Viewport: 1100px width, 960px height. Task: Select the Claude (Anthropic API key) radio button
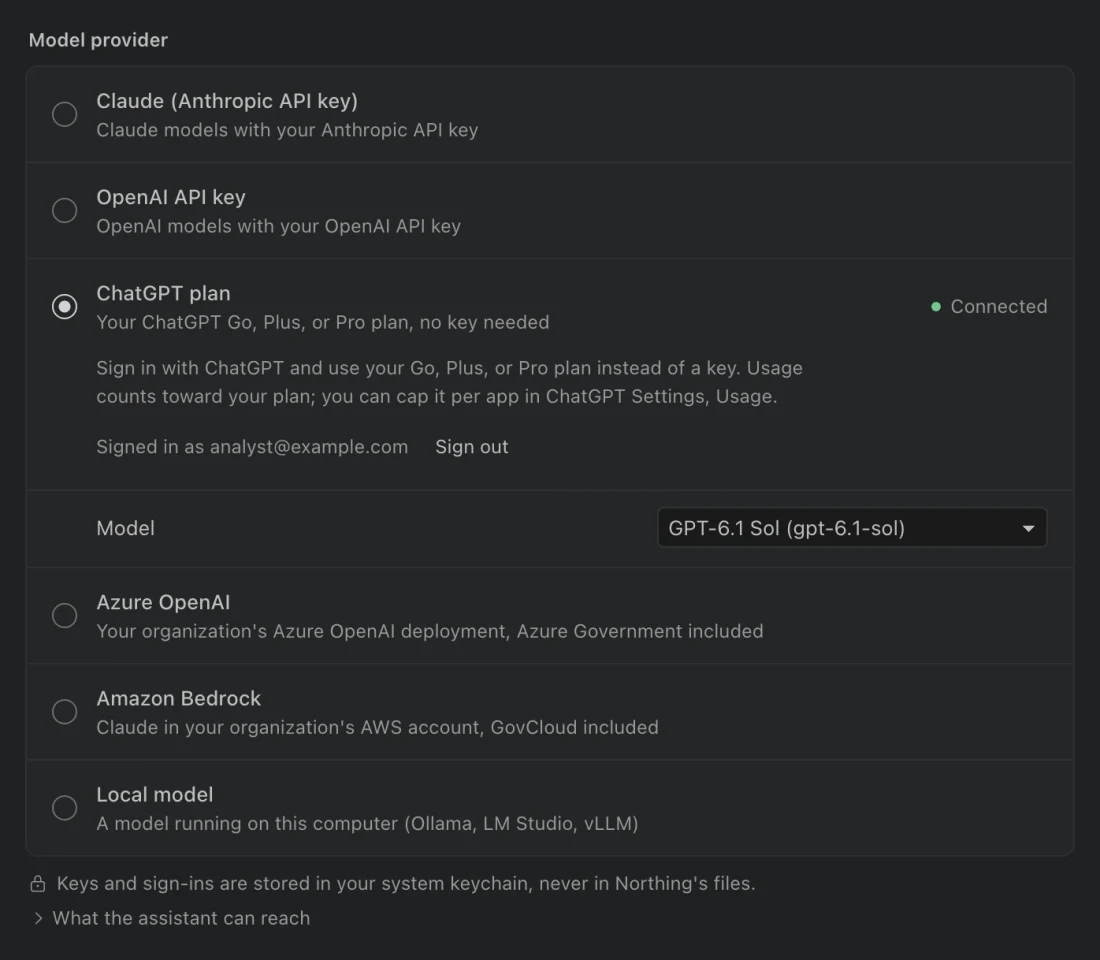(65, 114)
